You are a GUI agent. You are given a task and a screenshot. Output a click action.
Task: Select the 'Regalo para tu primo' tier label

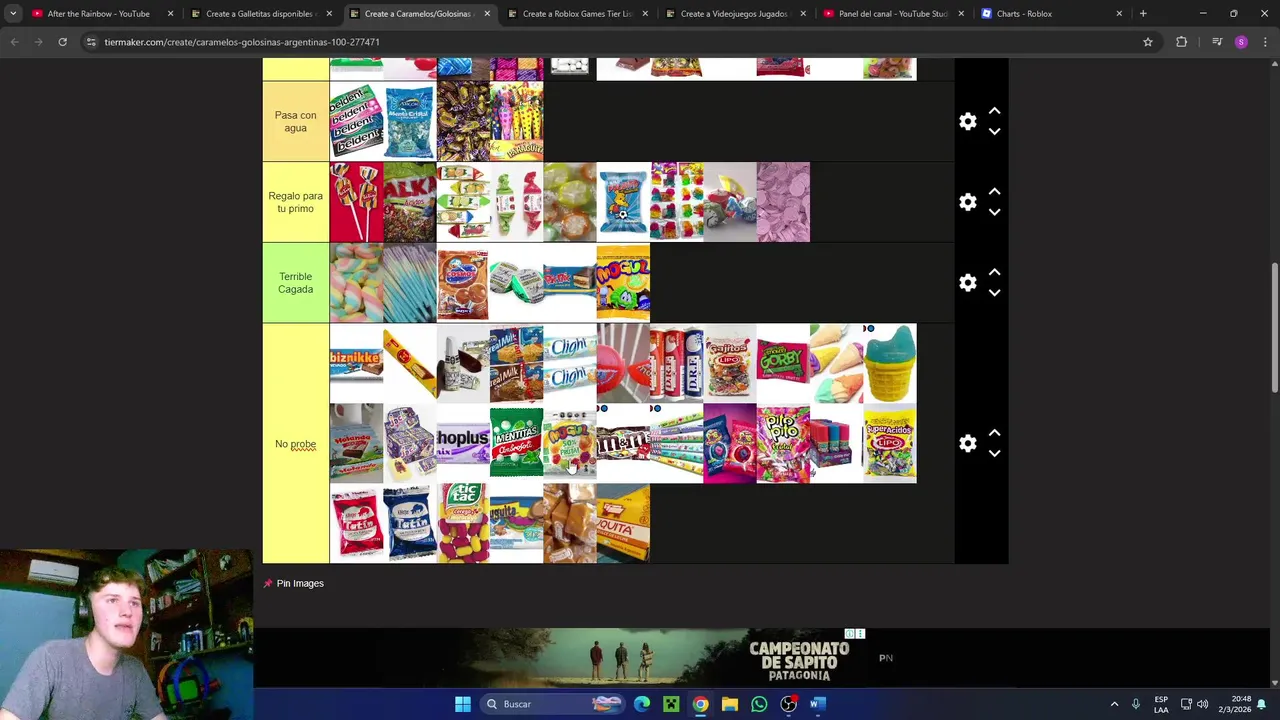point(295,202)
